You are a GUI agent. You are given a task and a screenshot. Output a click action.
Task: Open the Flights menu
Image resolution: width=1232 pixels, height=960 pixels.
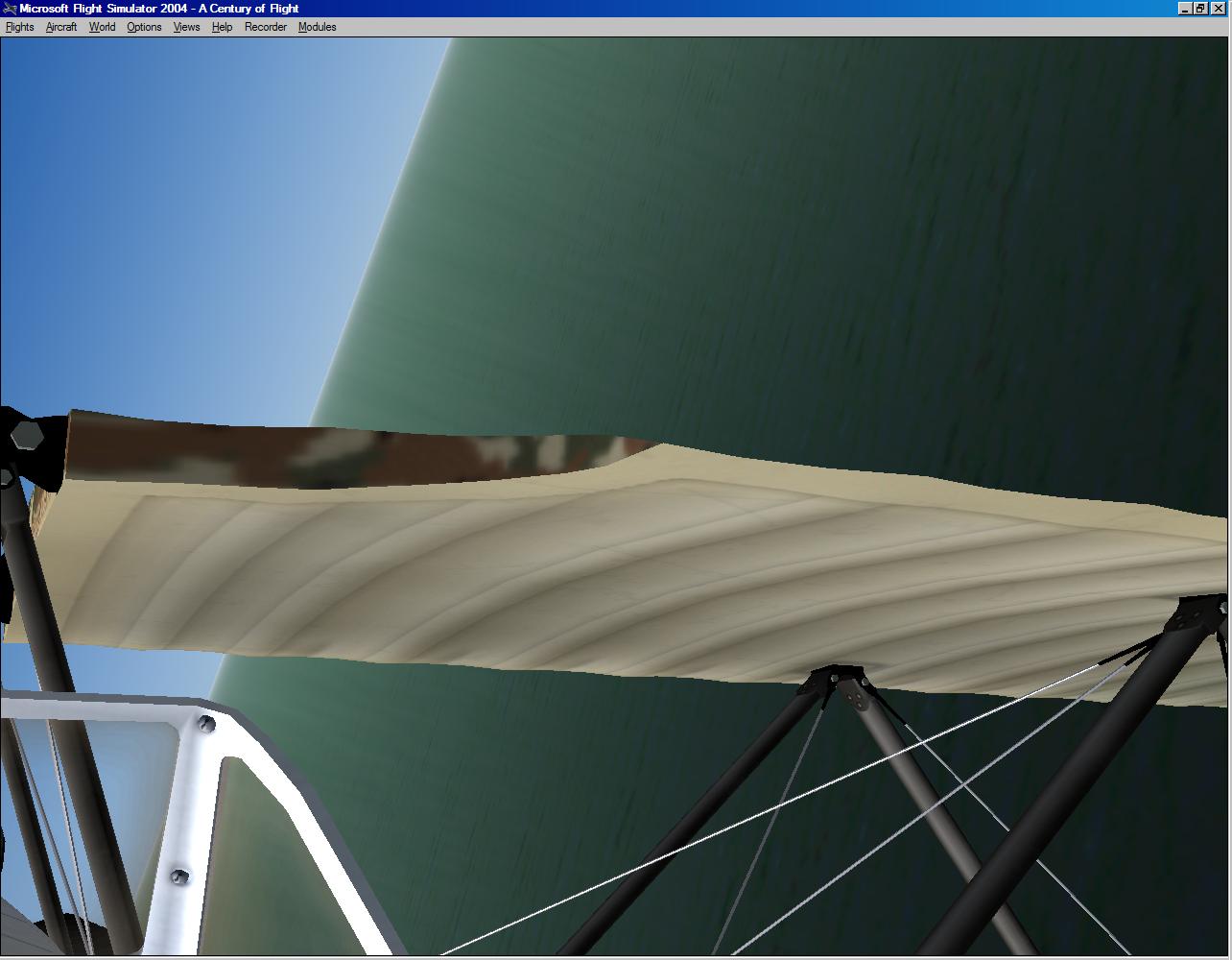[x=19, y=27]
